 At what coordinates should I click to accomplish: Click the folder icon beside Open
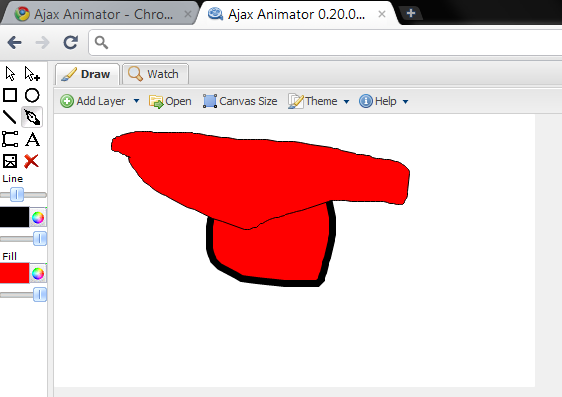[x=156, y=102]
